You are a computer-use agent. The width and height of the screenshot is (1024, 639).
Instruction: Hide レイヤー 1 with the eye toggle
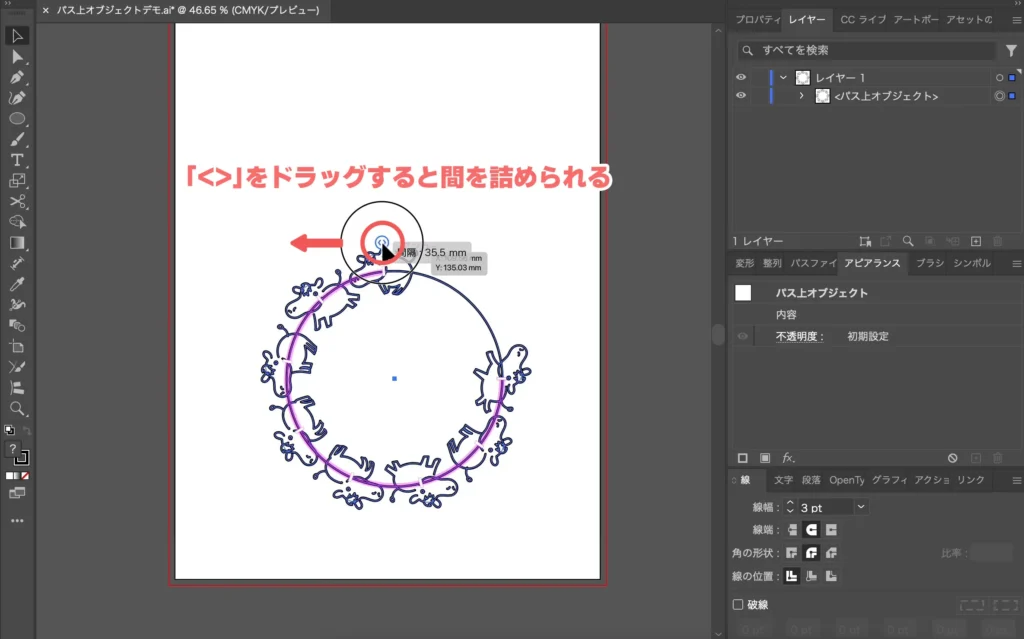[x=740, y=76]
